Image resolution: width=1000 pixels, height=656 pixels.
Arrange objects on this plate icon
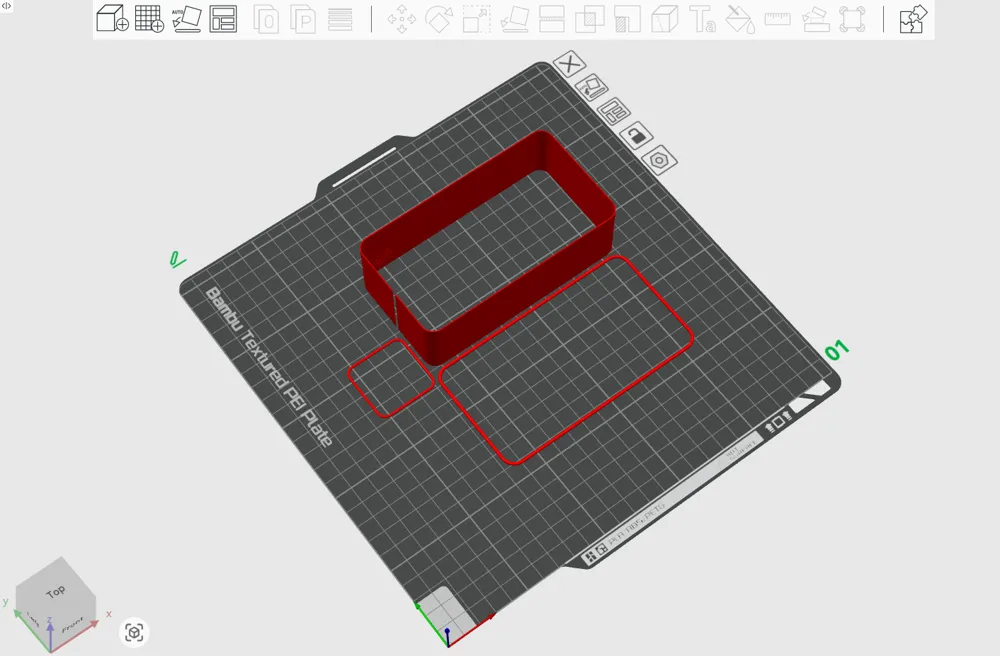click(614, 111)
